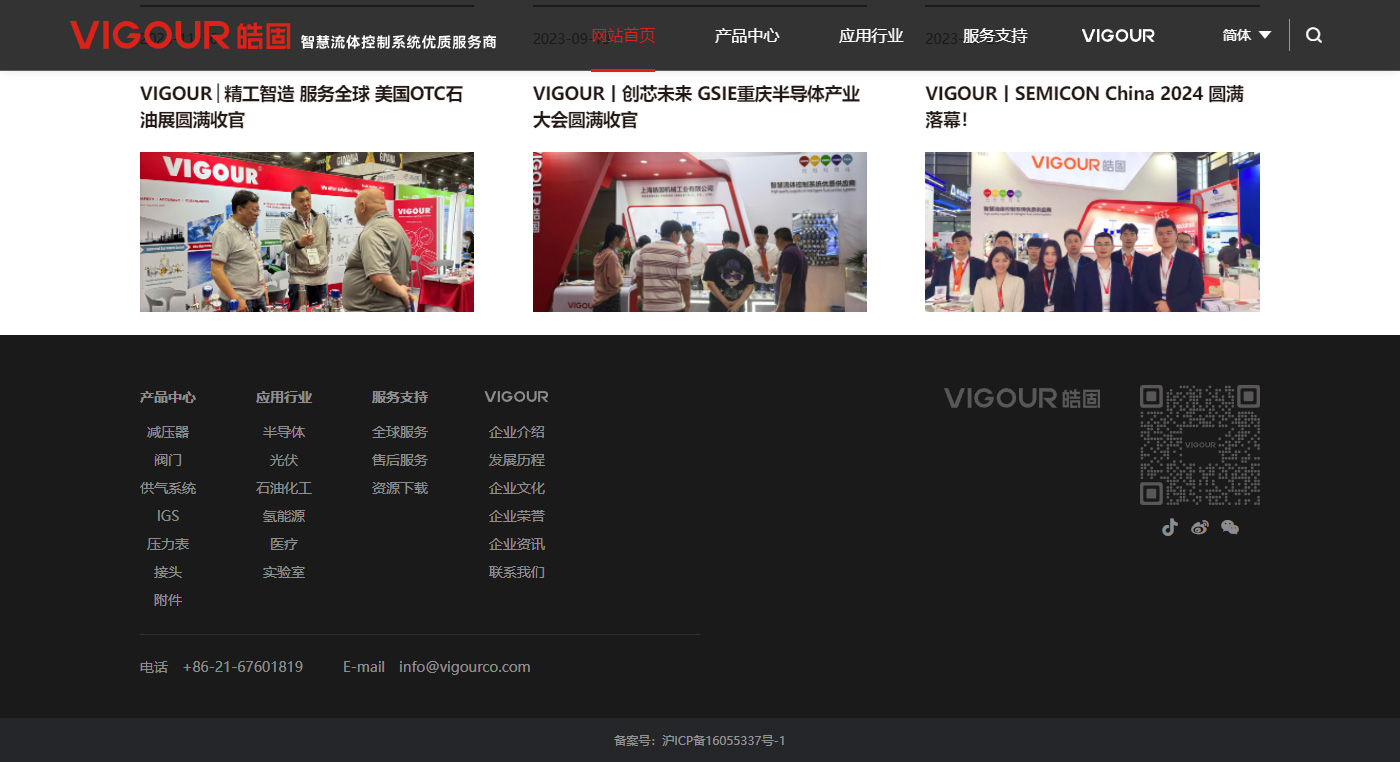The image size is (1400, 762).
Task: Go to 网站首页 in the navigation bar
Action: coord(623,36)
